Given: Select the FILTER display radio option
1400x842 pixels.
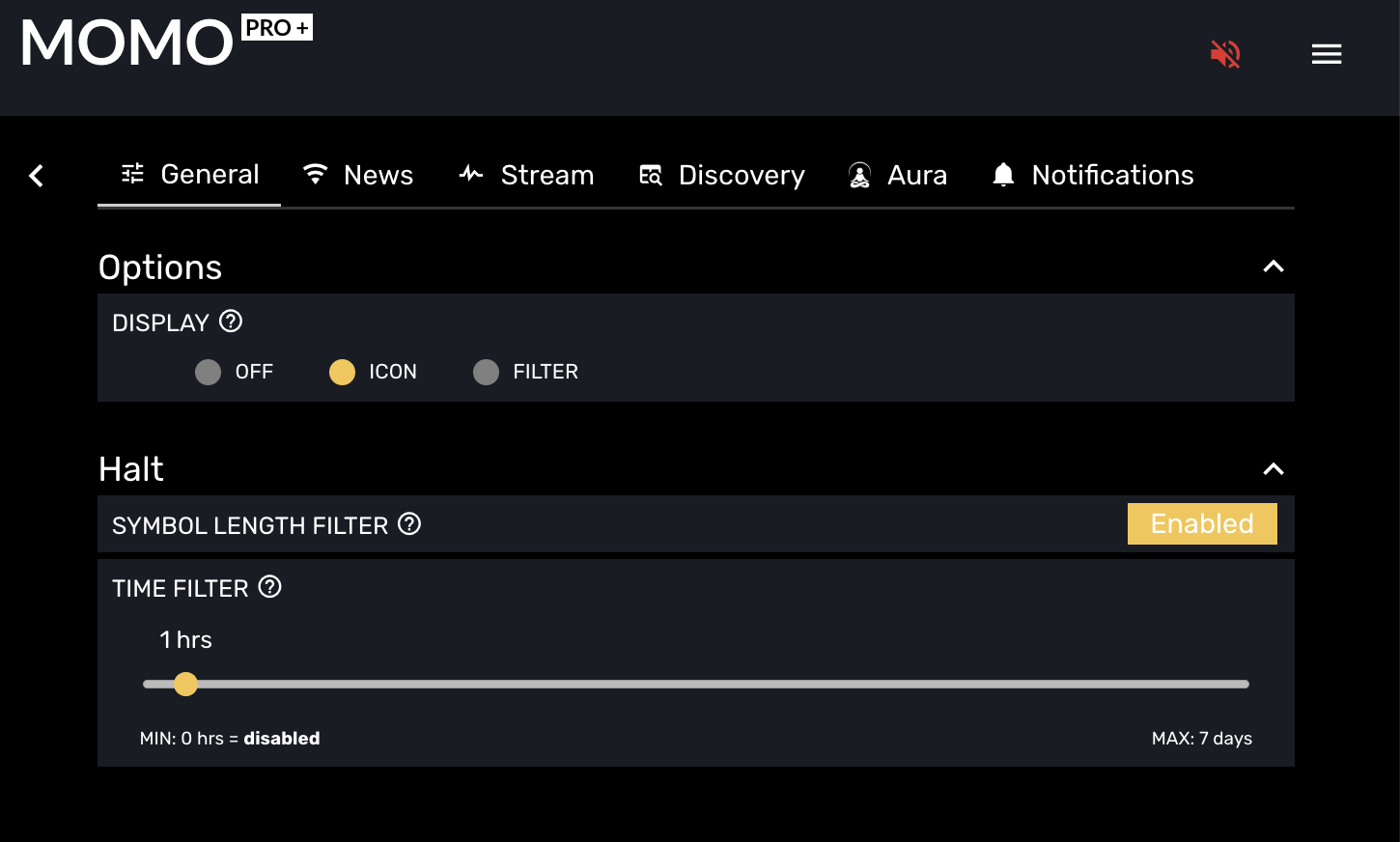Looking at the screenshot, I should [487, 372].
